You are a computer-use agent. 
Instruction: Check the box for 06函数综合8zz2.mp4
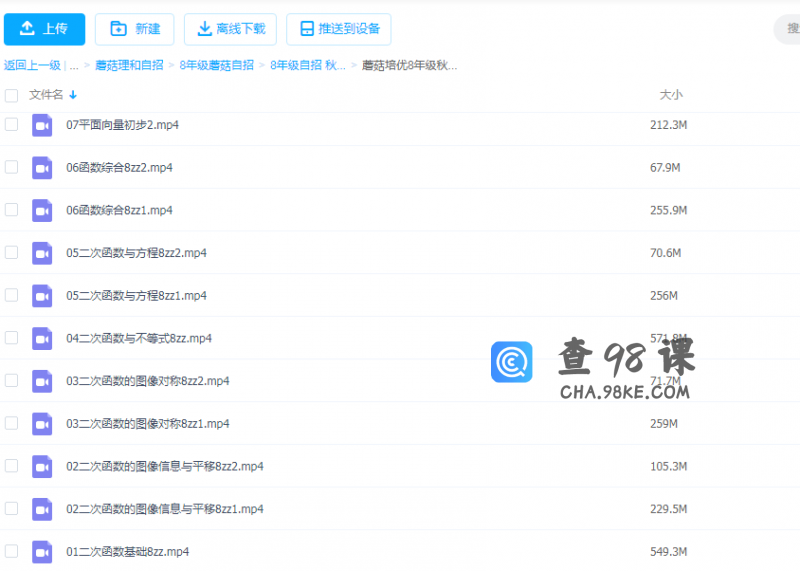tap(11, 167)
